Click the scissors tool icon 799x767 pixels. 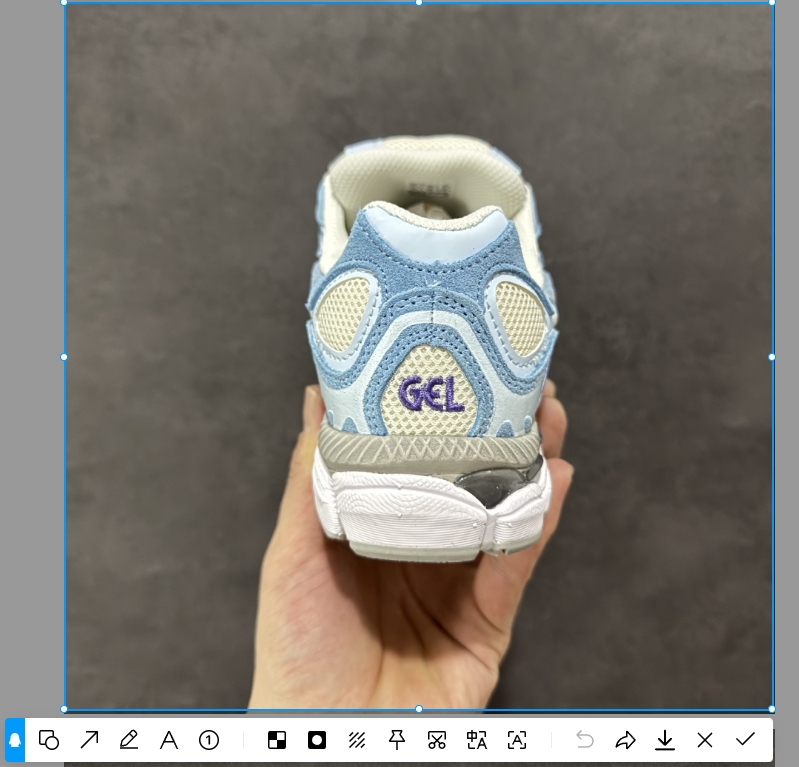click(437, 740)
